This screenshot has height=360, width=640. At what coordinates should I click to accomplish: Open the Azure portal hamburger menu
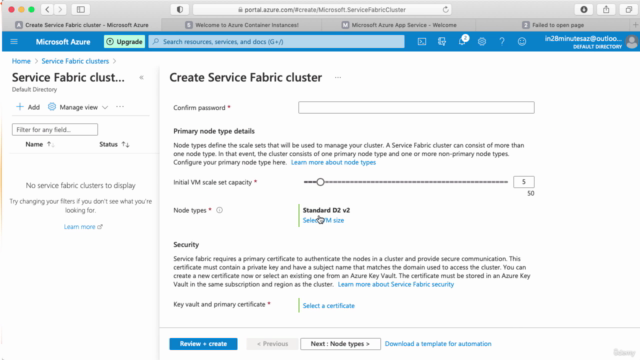[14, 42]
